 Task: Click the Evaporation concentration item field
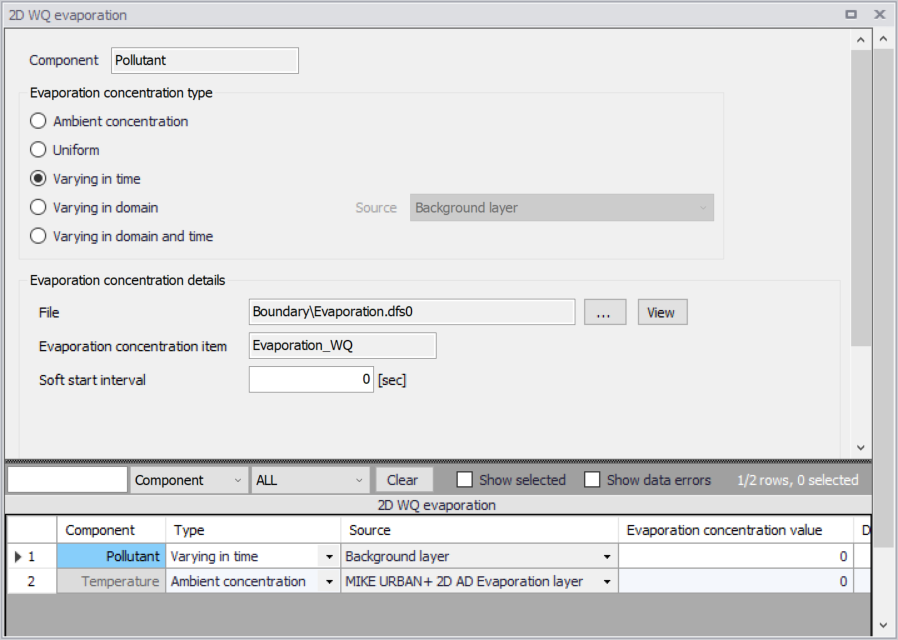(342, 346)
